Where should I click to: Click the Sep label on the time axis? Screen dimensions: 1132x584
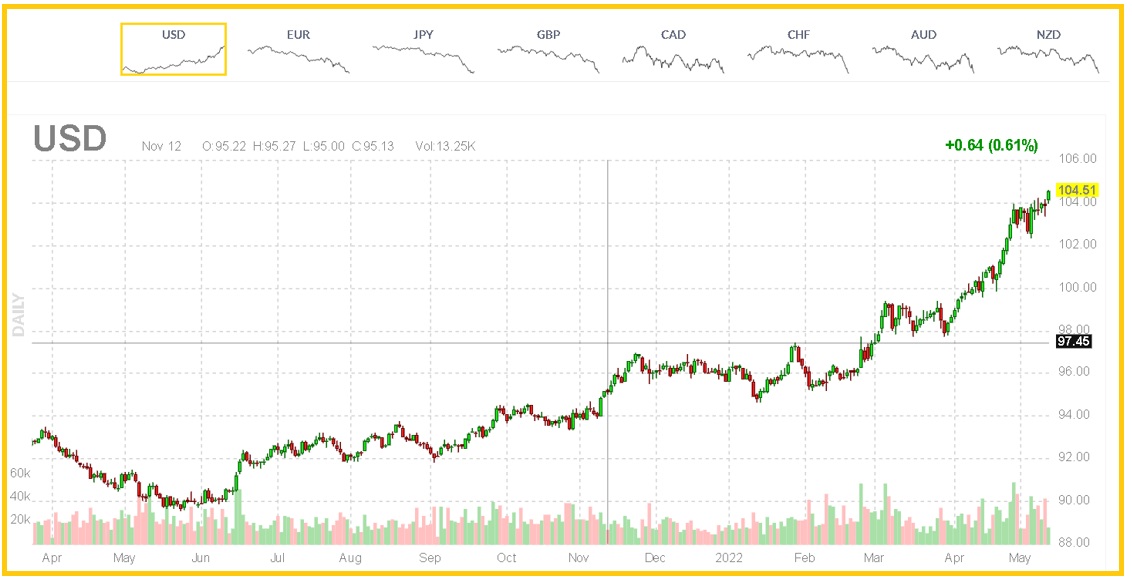click(429, 558)
